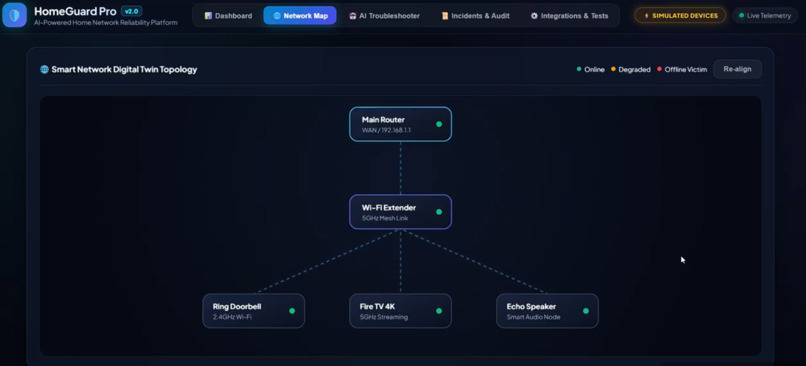Select the Fire TV 4K node
The image size is (806, 366).
click(400, 311)
